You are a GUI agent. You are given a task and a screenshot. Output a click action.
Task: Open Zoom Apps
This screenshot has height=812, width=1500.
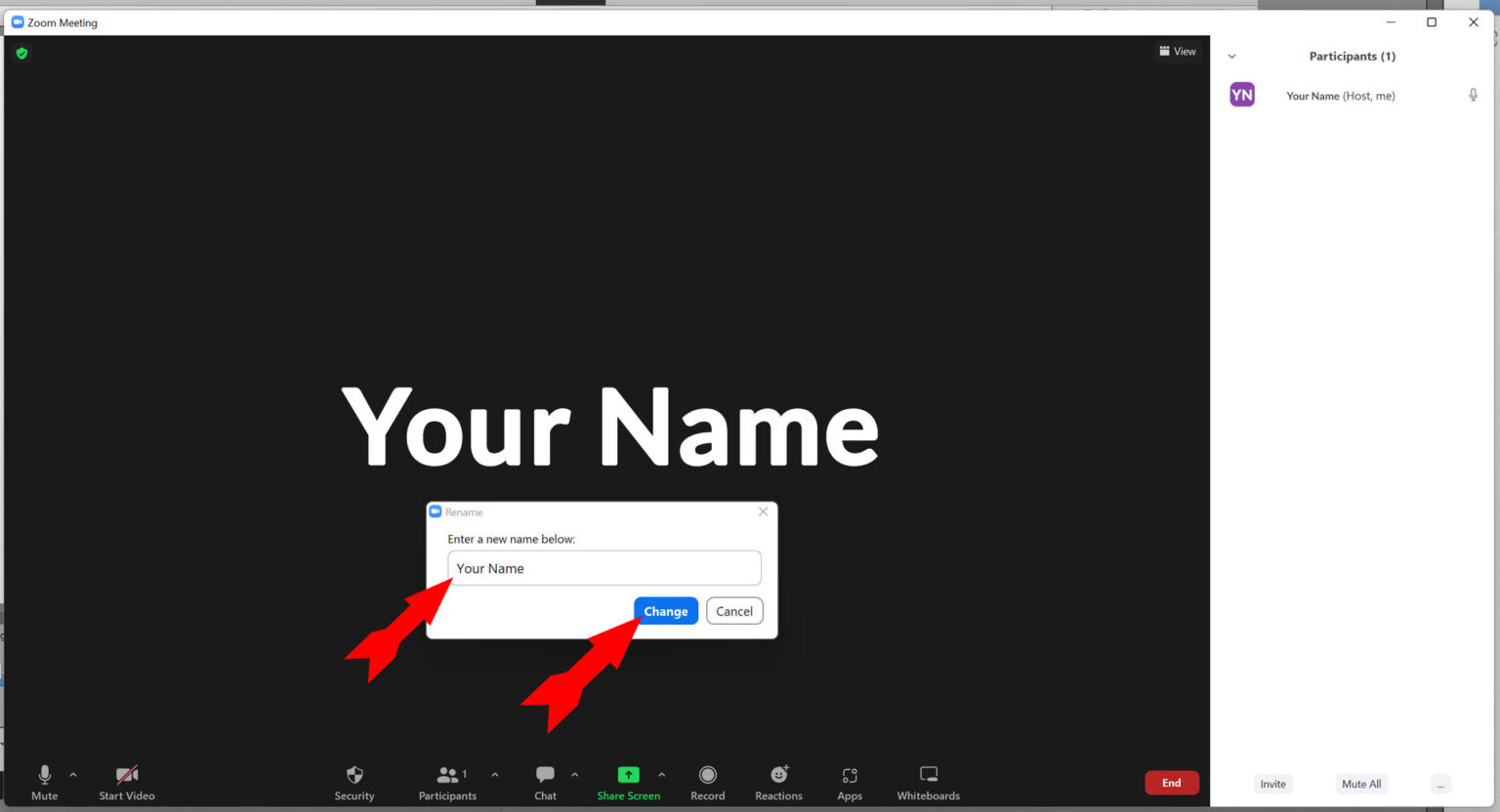[x=849, y=782]
